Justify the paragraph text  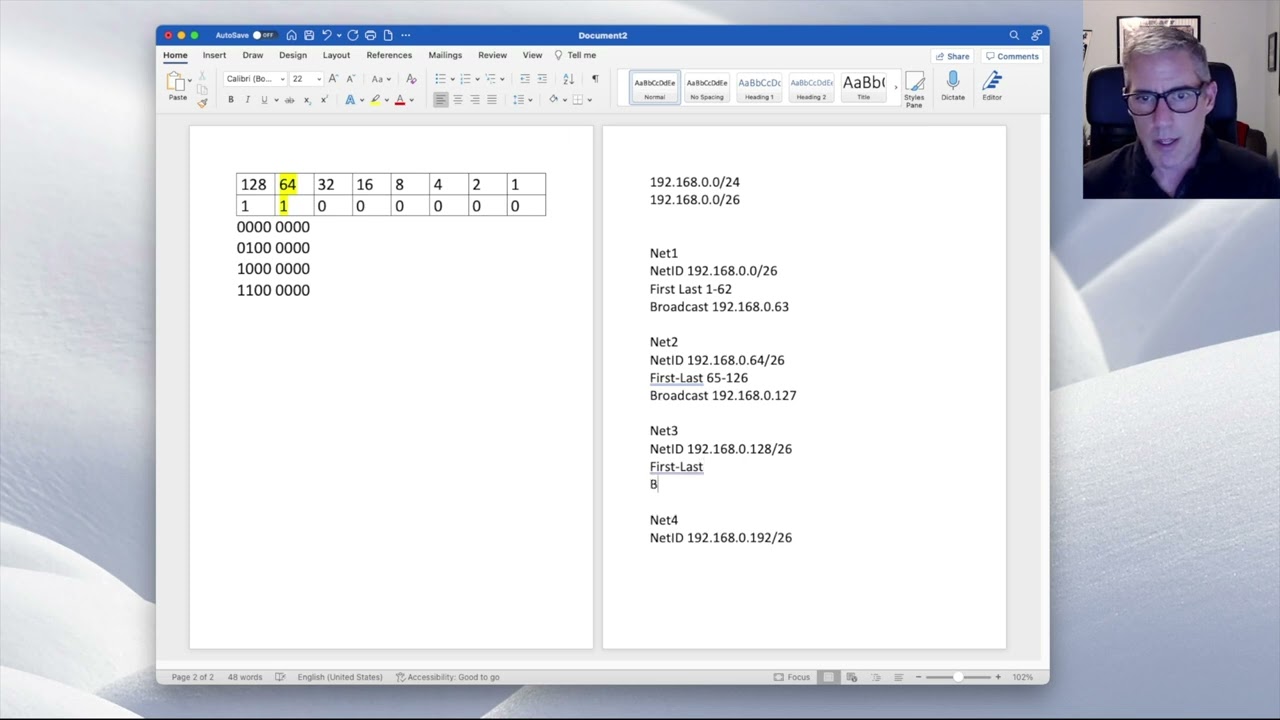(x=491, y=100)
